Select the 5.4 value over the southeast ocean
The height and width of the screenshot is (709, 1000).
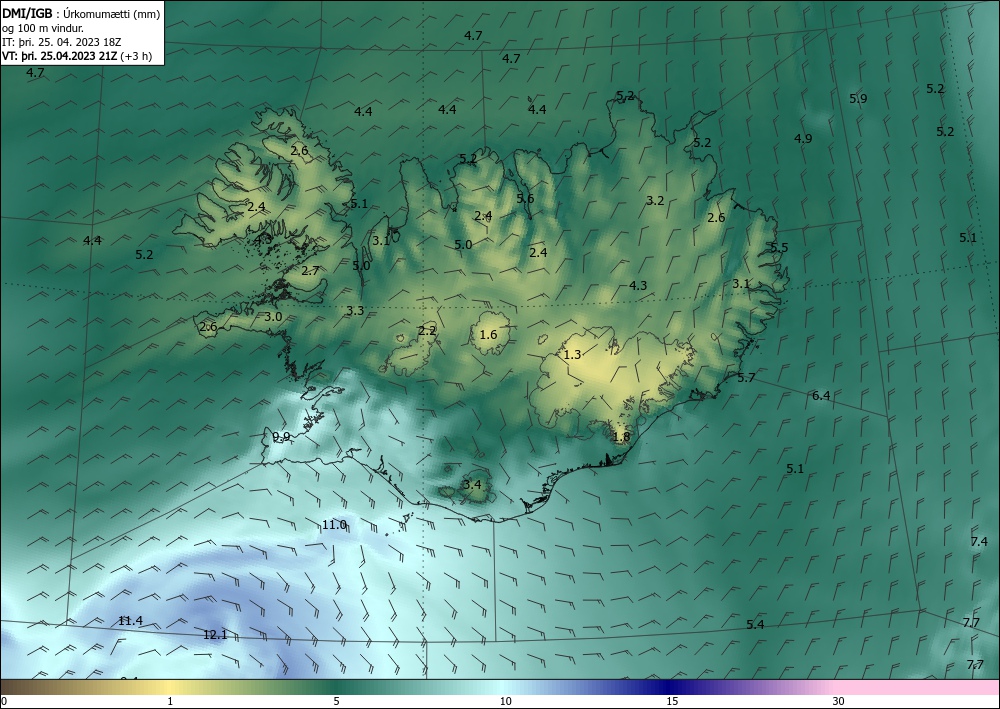click(755, 624)
